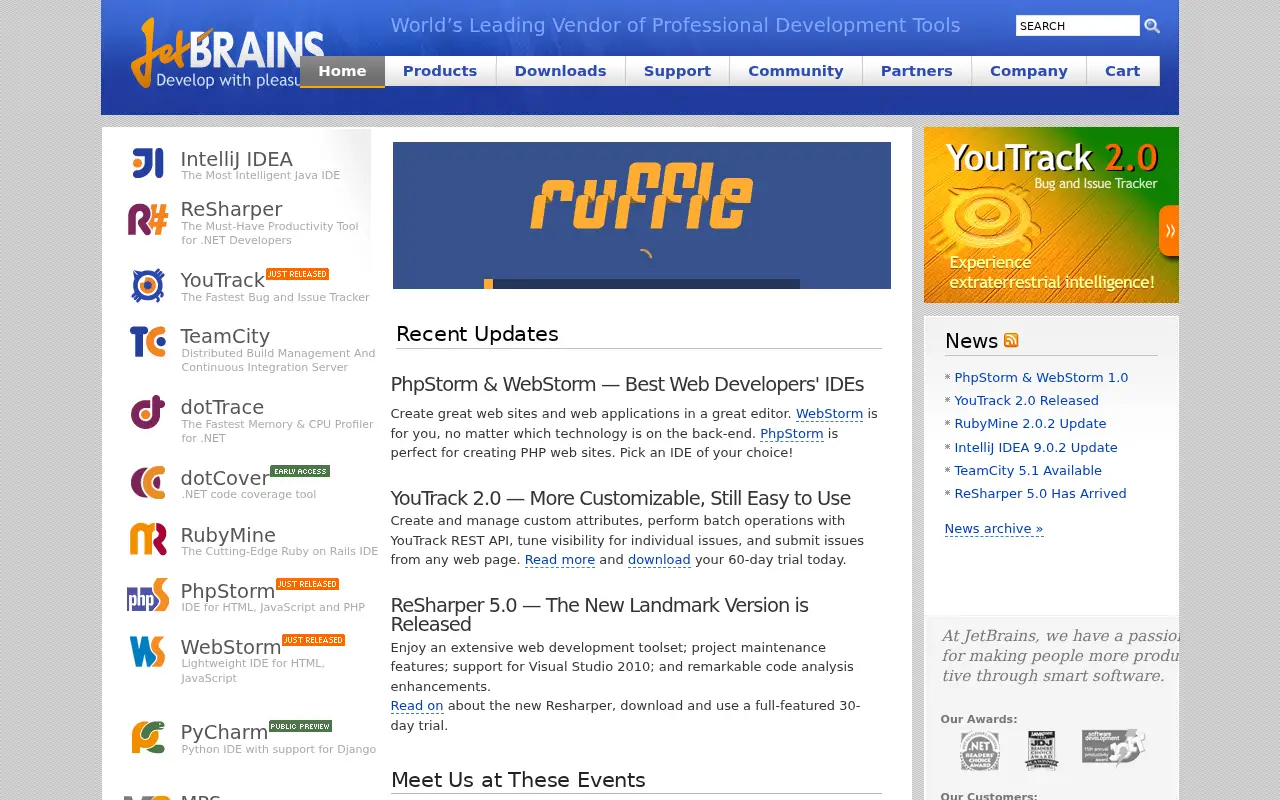
Task: Open PhpStorm & WebStorm 1.0 news item
Action: point(1041,377)
